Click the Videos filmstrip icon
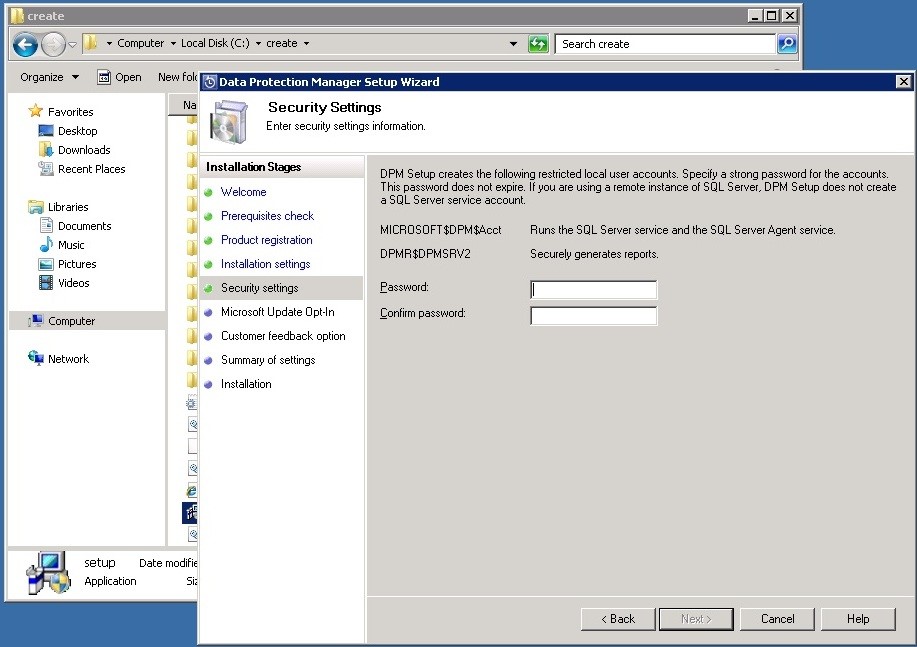The height and width of the screenshot is (647, 917). coord(46,283)
